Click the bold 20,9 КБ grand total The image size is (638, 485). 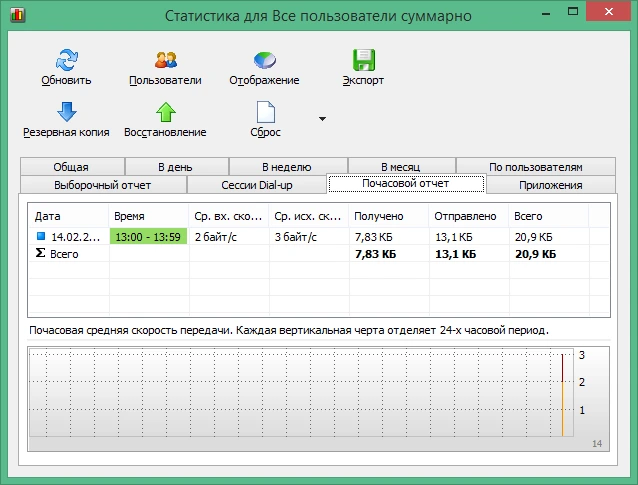[x=535, y=254]
